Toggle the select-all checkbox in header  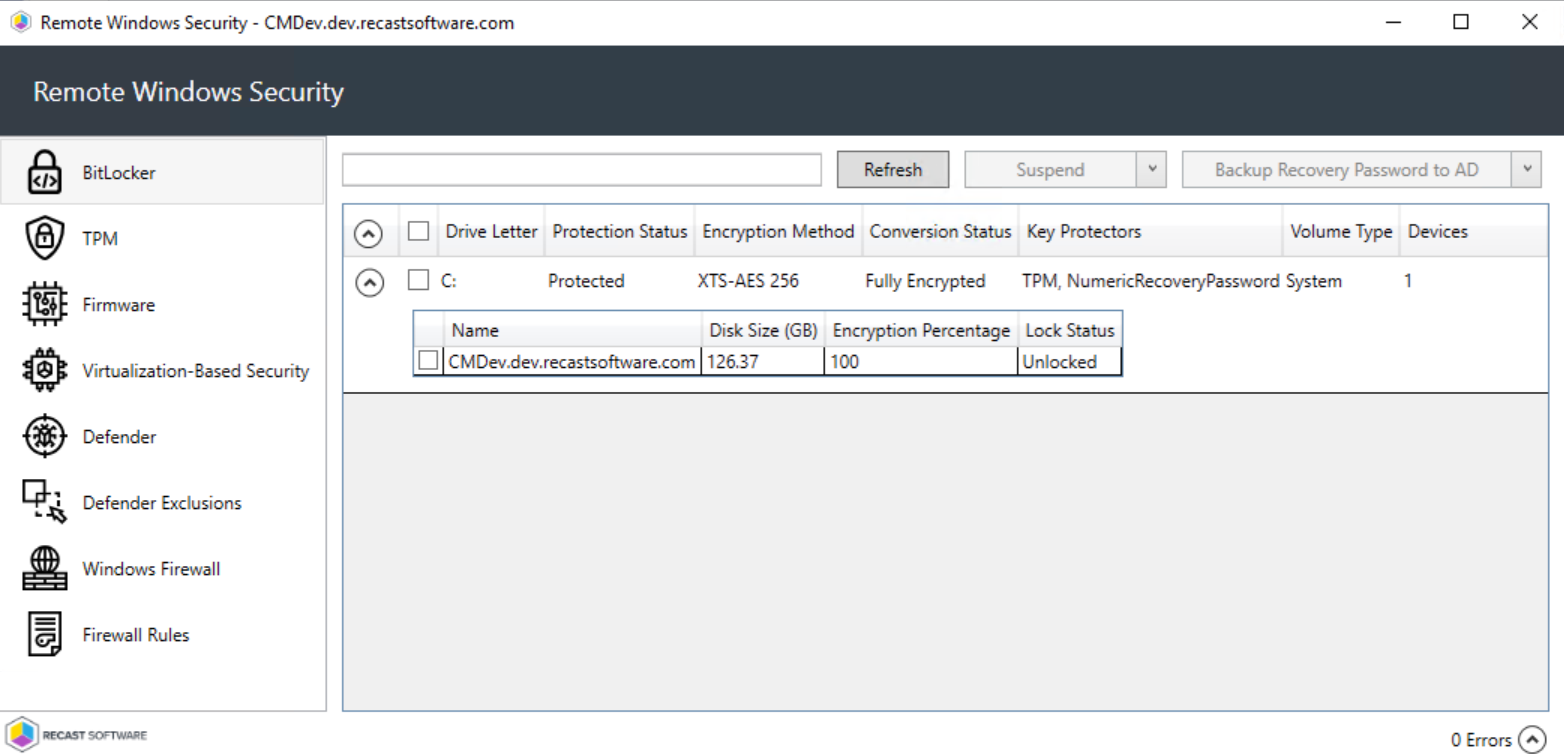click(419, 231)
